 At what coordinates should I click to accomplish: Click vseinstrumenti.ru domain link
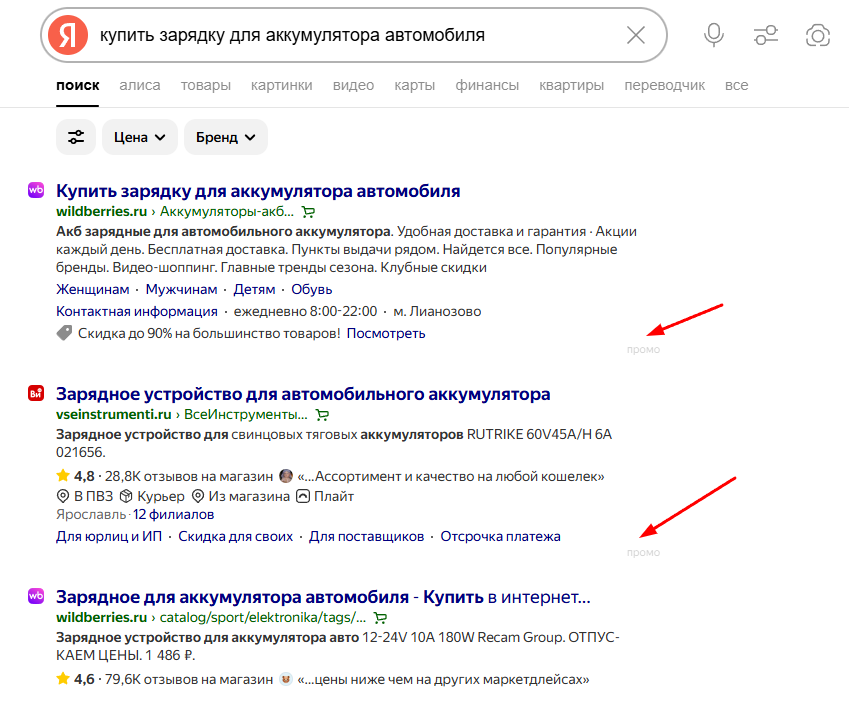click(114, 414)
